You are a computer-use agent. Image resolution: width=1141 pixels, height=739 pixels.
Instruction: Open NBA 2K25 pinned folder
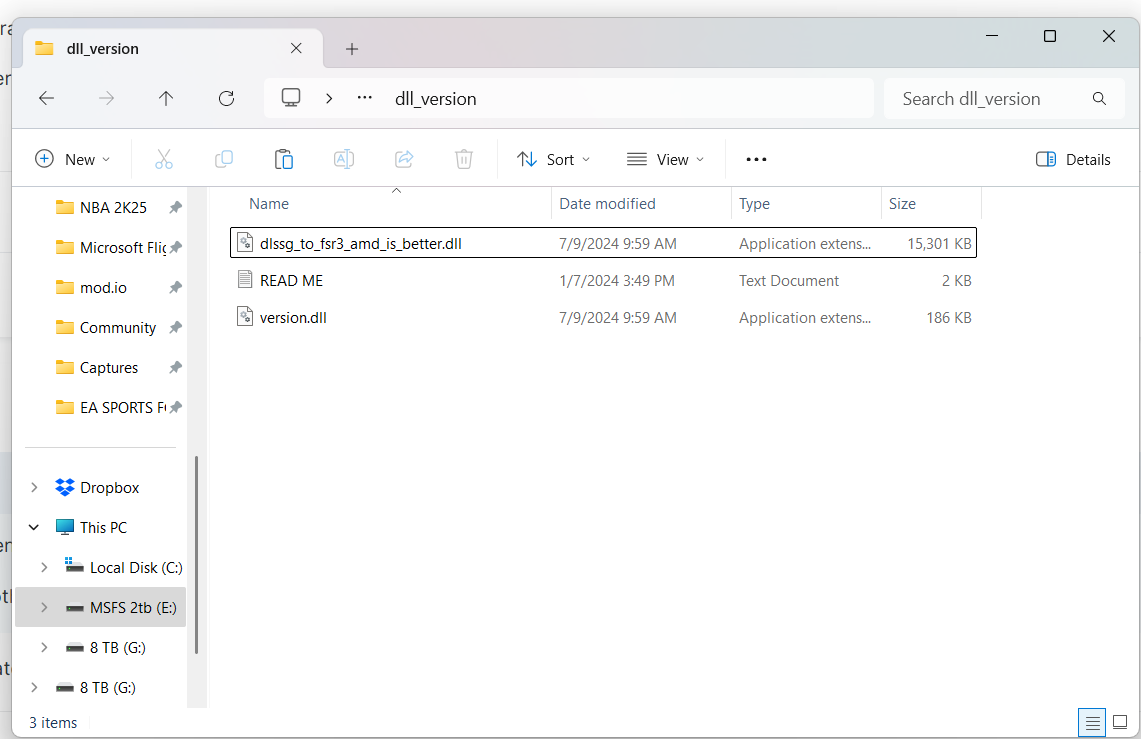point(113,207)
